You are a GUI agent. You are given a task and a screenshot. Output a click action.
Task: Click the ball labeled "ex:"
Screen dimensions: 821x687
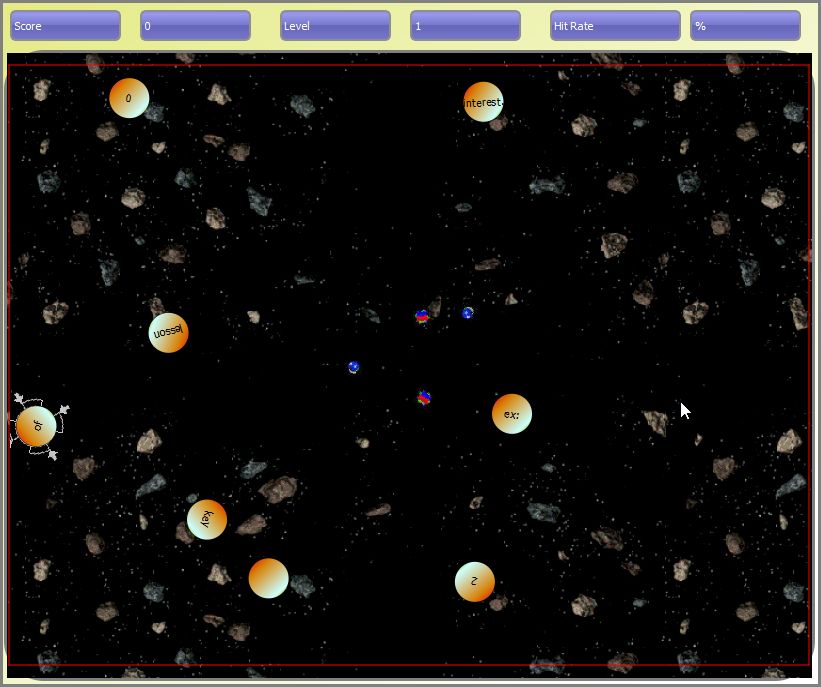(512, 412)
